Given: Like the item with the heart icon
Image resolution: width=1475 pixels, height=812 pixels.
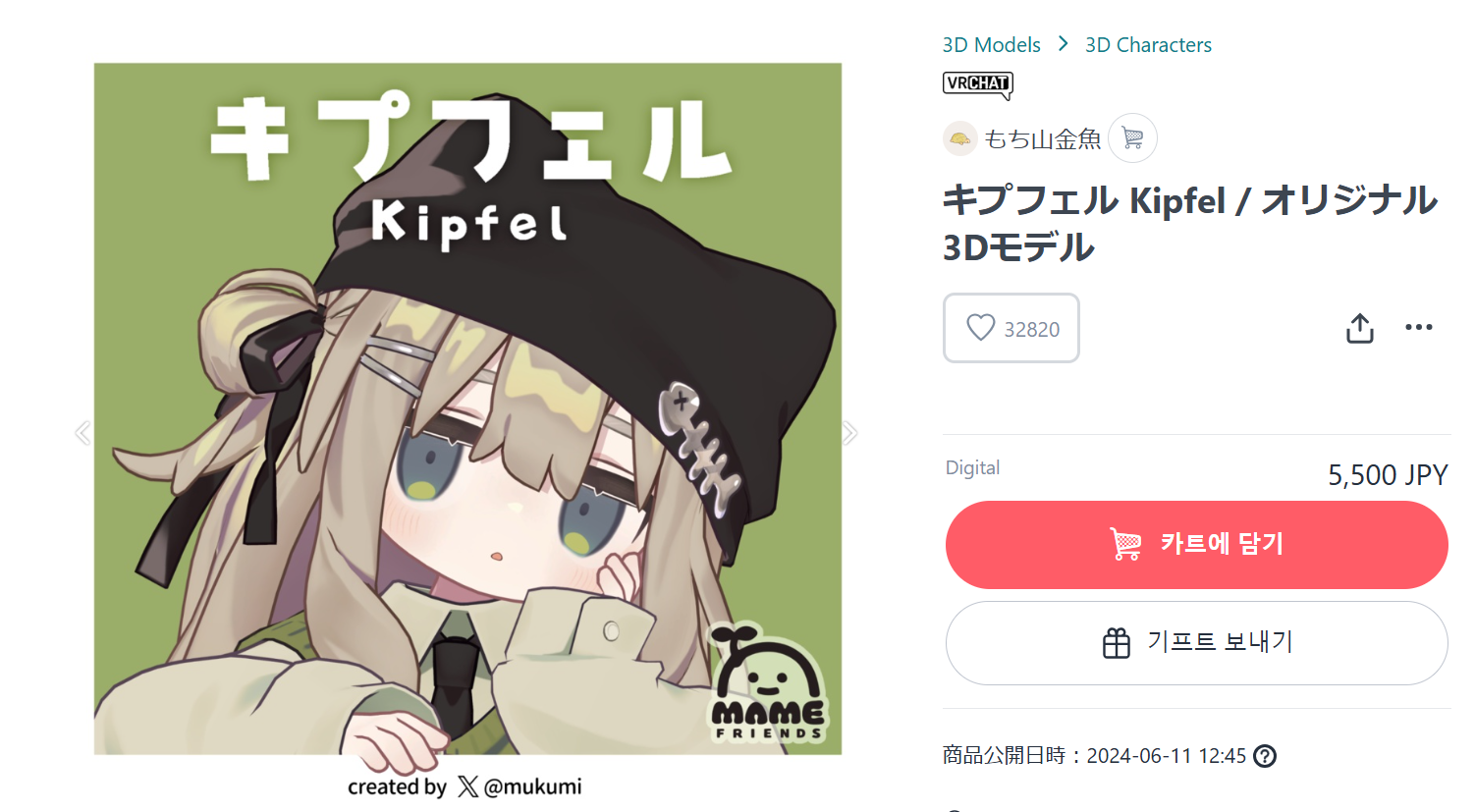Looking at the screenshot, I should coord(980,327).
